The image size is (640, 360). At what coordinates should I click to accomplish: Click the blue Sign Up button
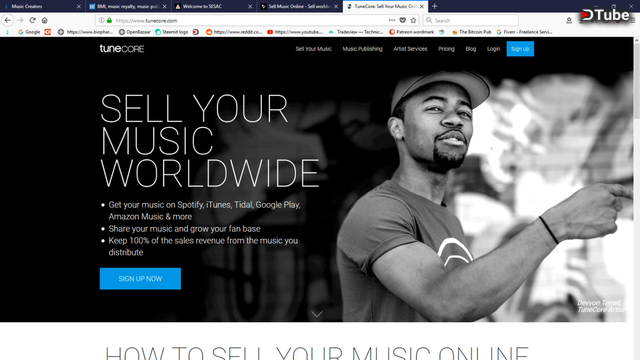point(520,49)
